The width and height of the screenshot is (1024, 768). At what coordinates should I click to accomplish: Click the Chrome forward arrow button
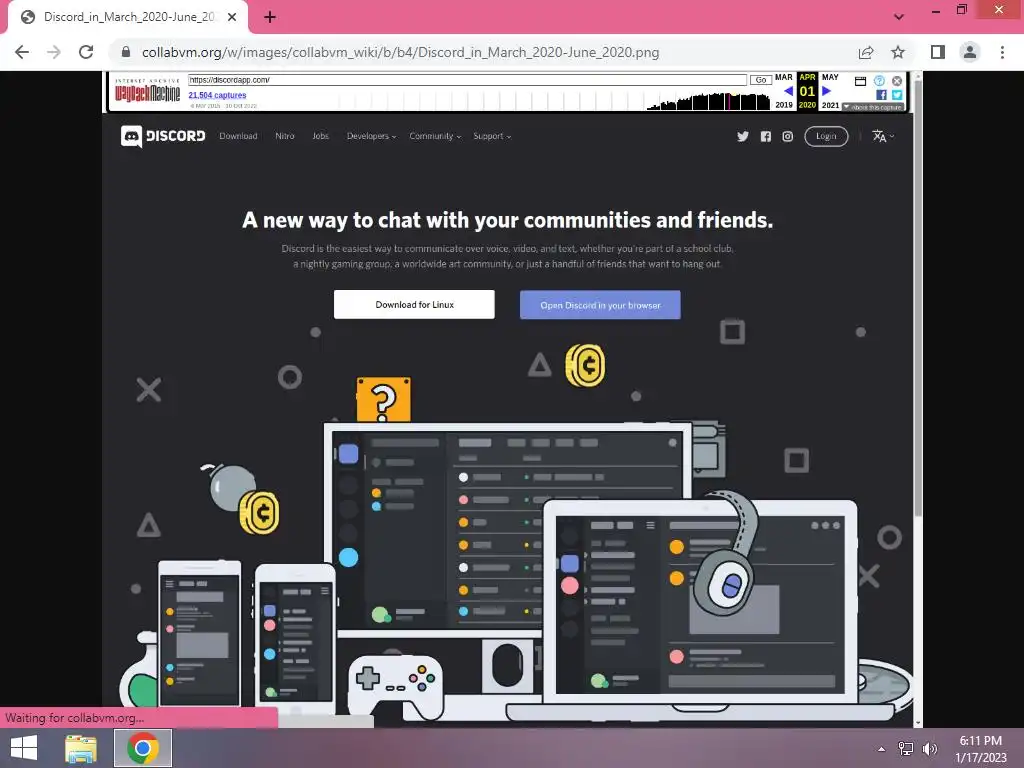click(54, 52)
